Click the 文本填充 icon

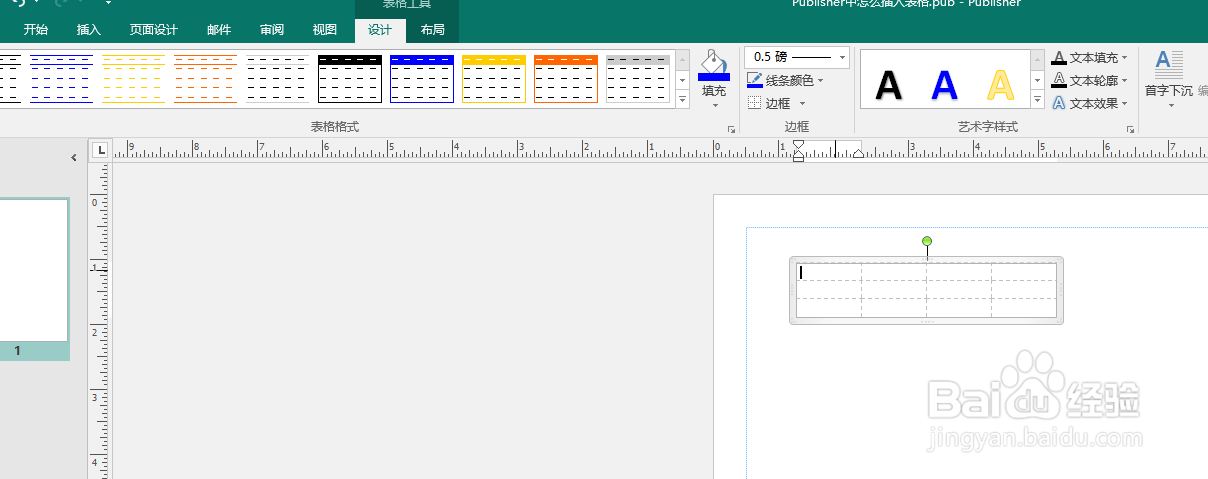(1059, 57)
